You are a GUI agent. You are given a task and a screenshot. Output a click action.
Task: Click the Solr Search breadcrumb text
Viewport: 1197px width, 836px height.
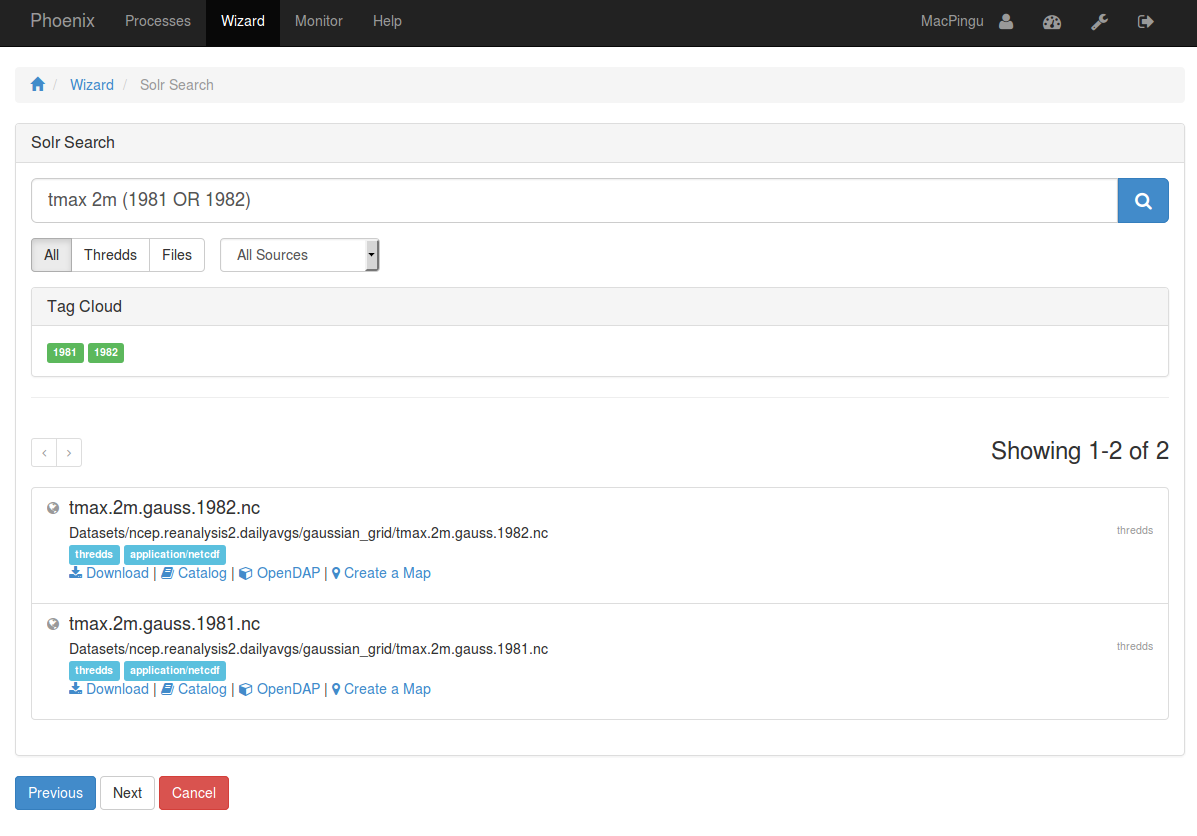point(176,85)
